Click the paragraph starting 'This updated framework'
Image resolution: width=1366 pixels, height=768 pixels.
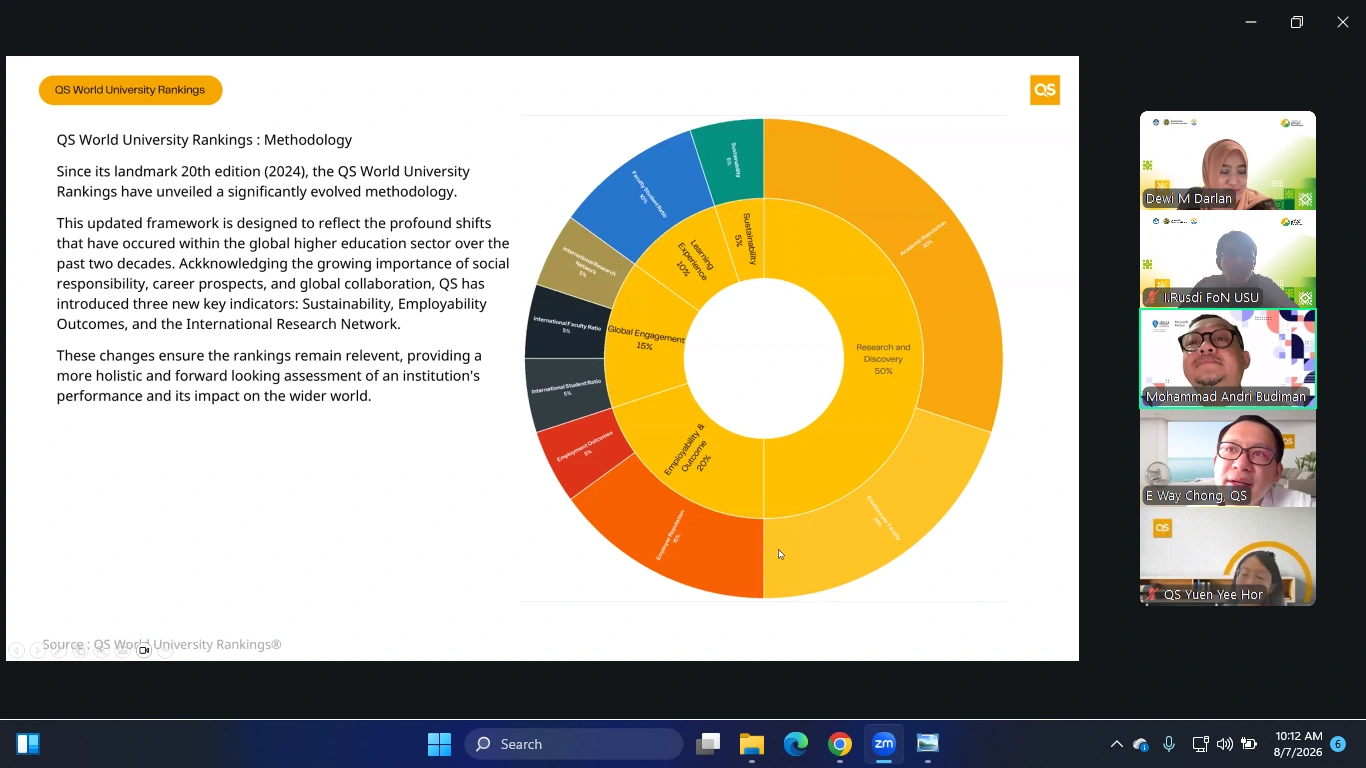[283, 274]
